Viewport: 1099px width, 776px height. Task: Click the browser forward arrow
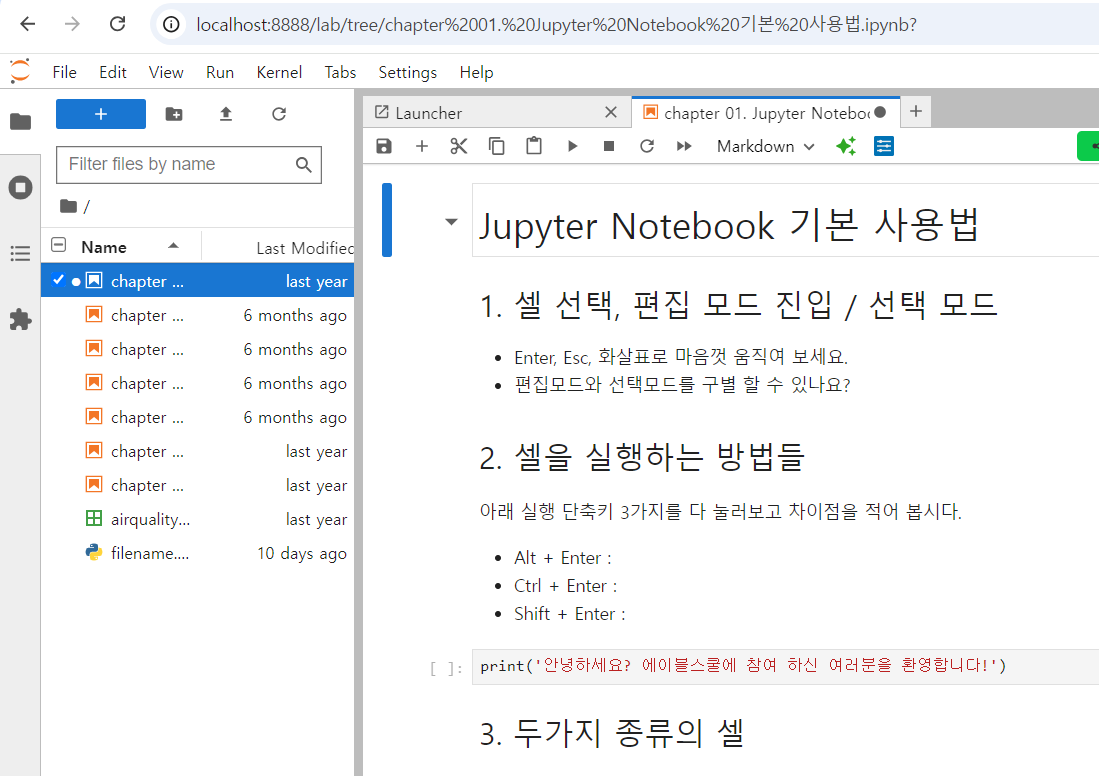[x=72, y=24]
